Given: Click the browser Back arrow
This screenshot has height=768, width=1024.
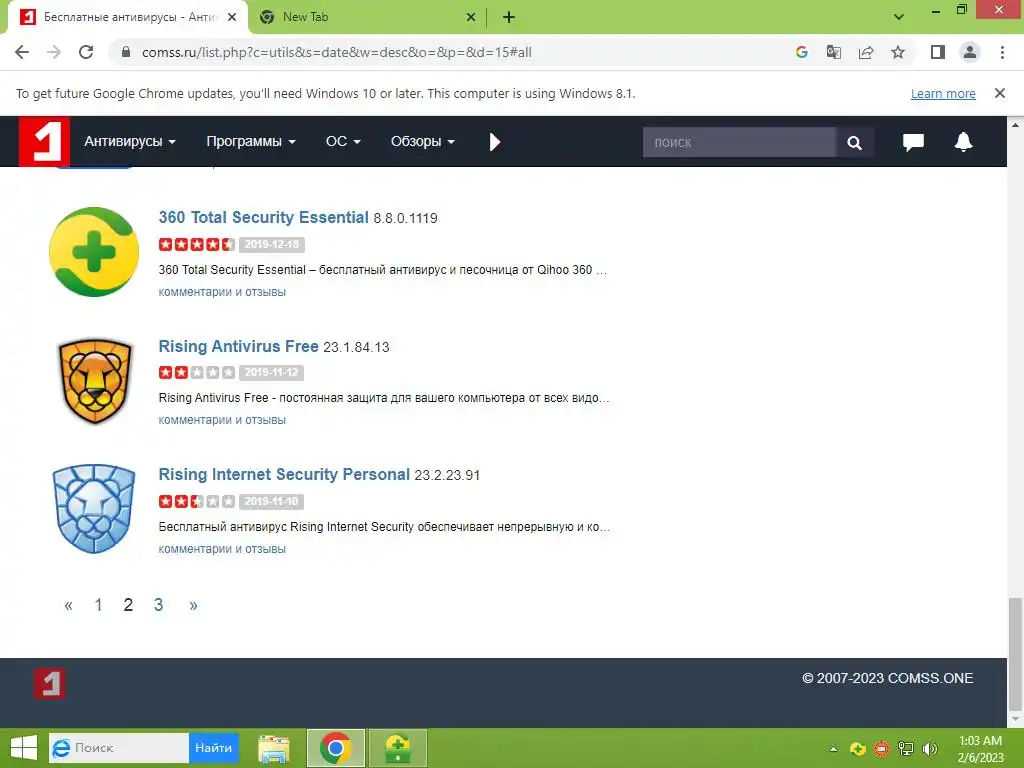Looking at the screenshot, I should coord(22,52).
